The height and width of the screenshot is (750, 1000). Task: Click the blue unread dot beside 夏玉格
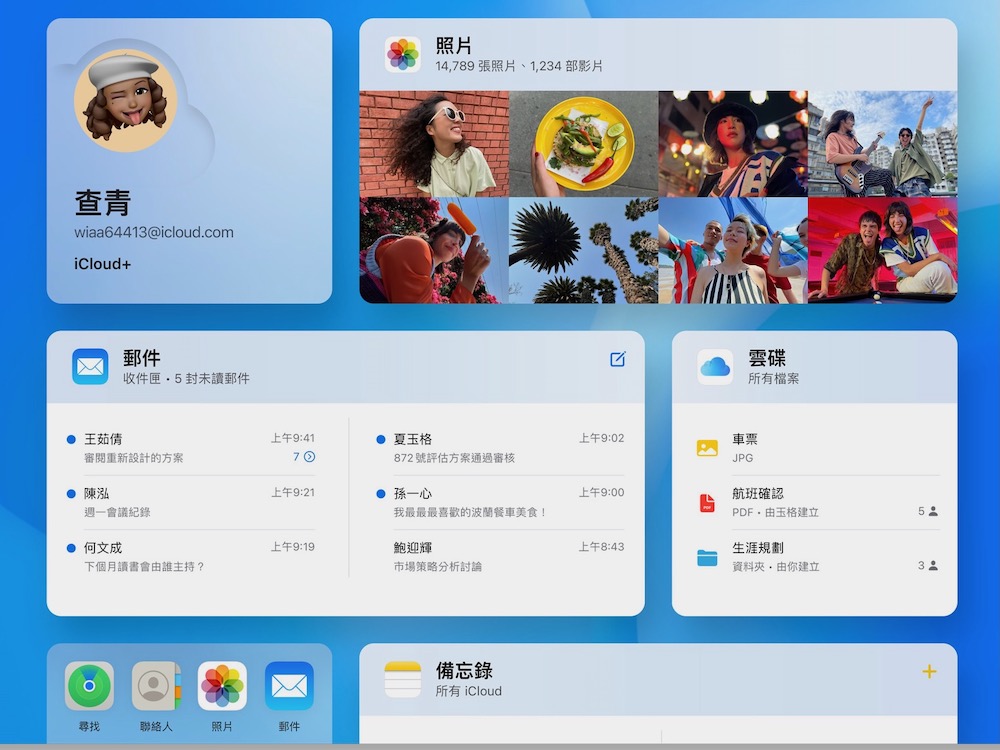pos(381,439)
